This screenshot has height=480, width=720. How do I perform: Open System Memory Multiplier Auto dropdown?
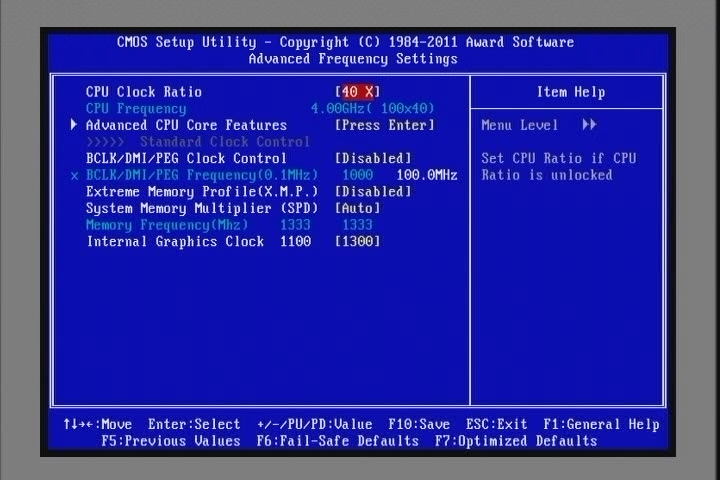pyautogui.click(x=358, y=209)
